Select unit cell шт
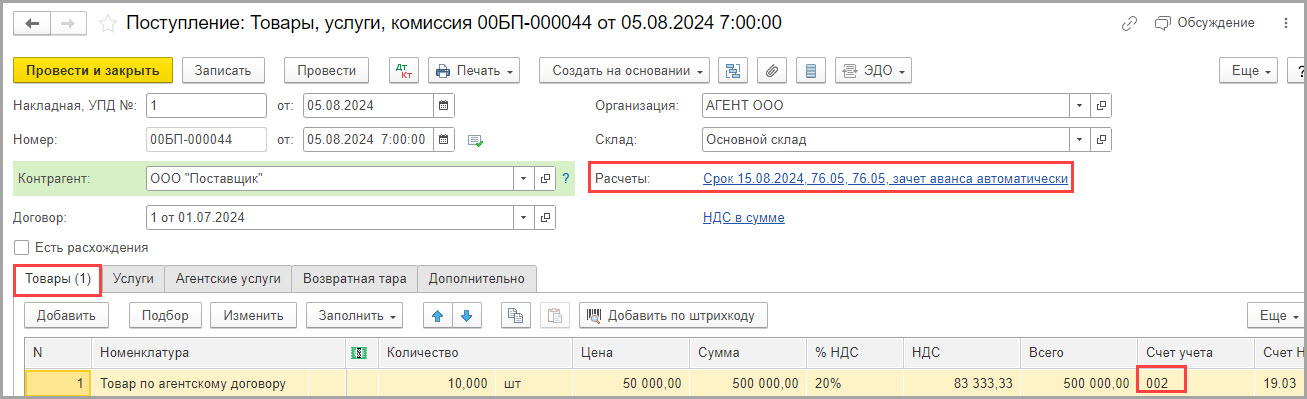The width and height of the screenshot is (1307, 399). (533, 383)
